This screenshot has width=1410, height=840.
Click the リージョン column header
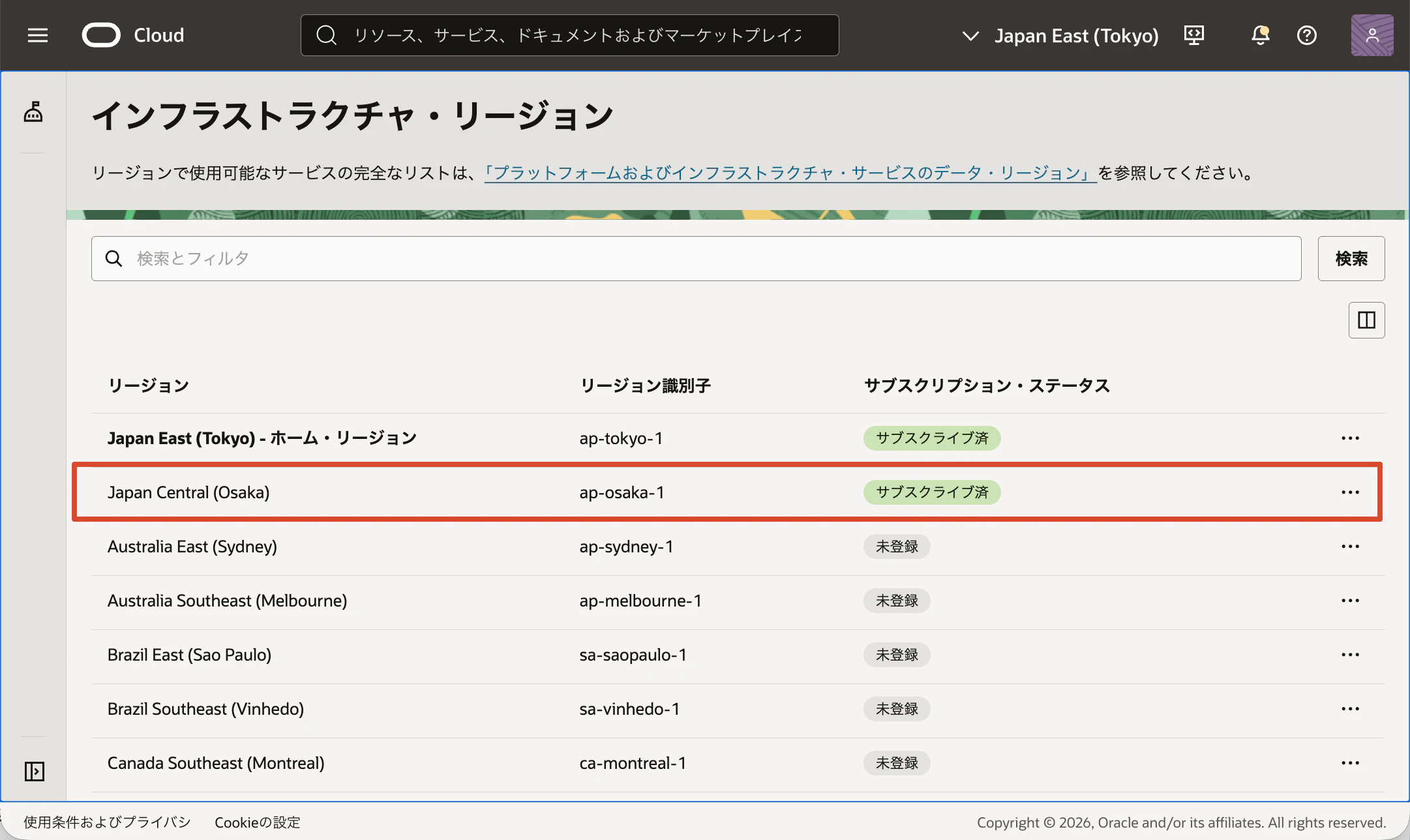149,385
